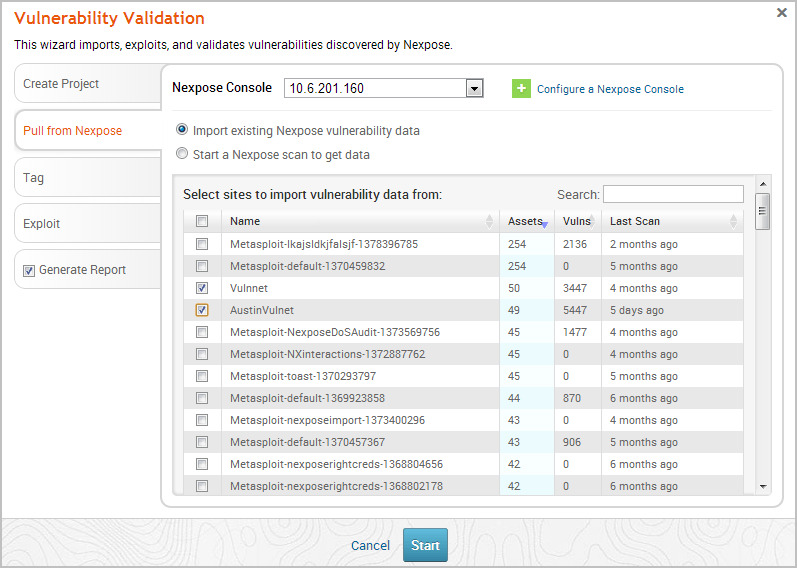Select Start a Nexpose scan radio option
The height and width of the screenshot is (568, 797).
(182, 155)
